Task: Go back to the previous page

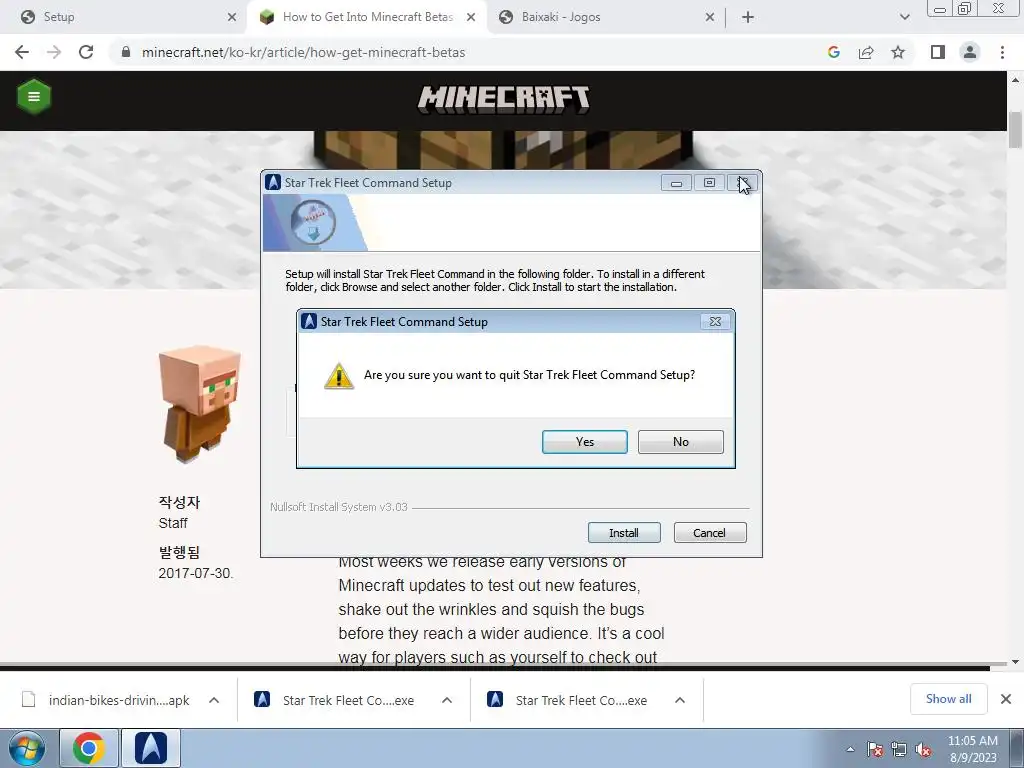Action: click(x=22, y=52)
